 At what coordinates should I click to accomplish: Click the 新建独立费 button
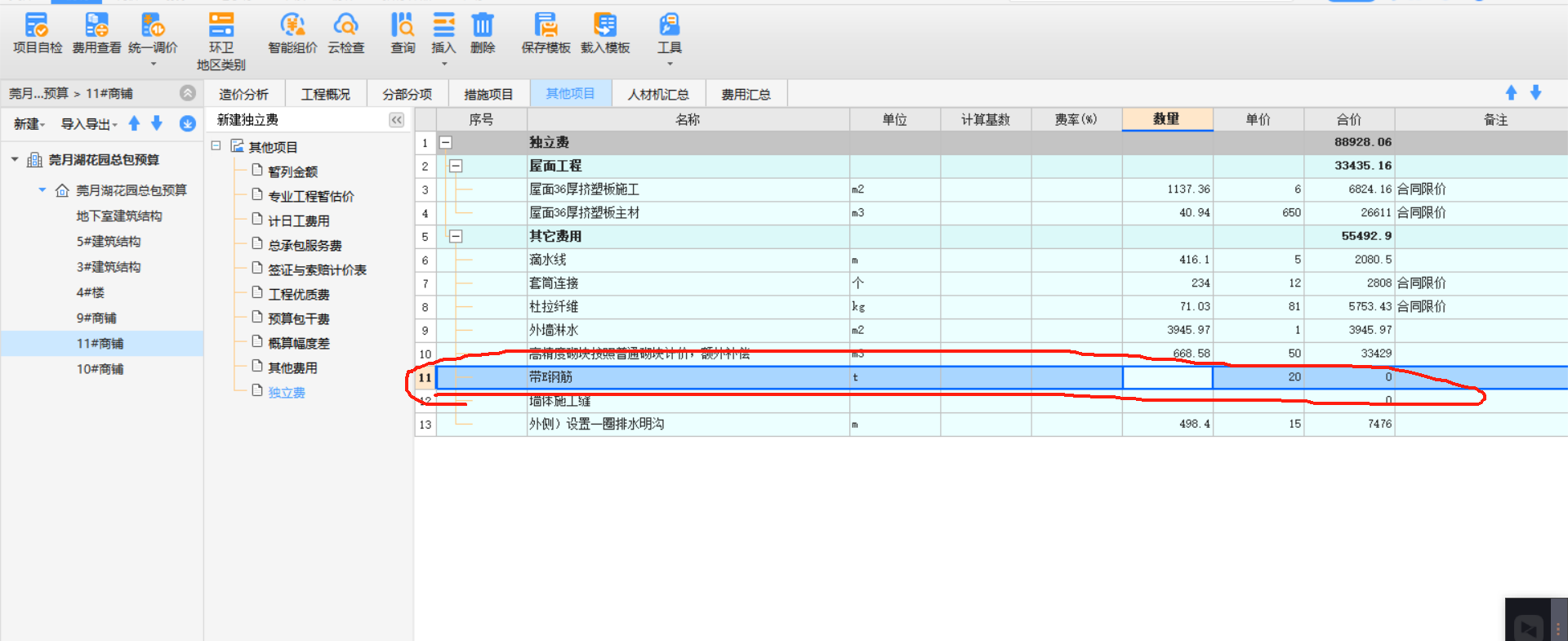pyautogui.click(x=247, y=120)
